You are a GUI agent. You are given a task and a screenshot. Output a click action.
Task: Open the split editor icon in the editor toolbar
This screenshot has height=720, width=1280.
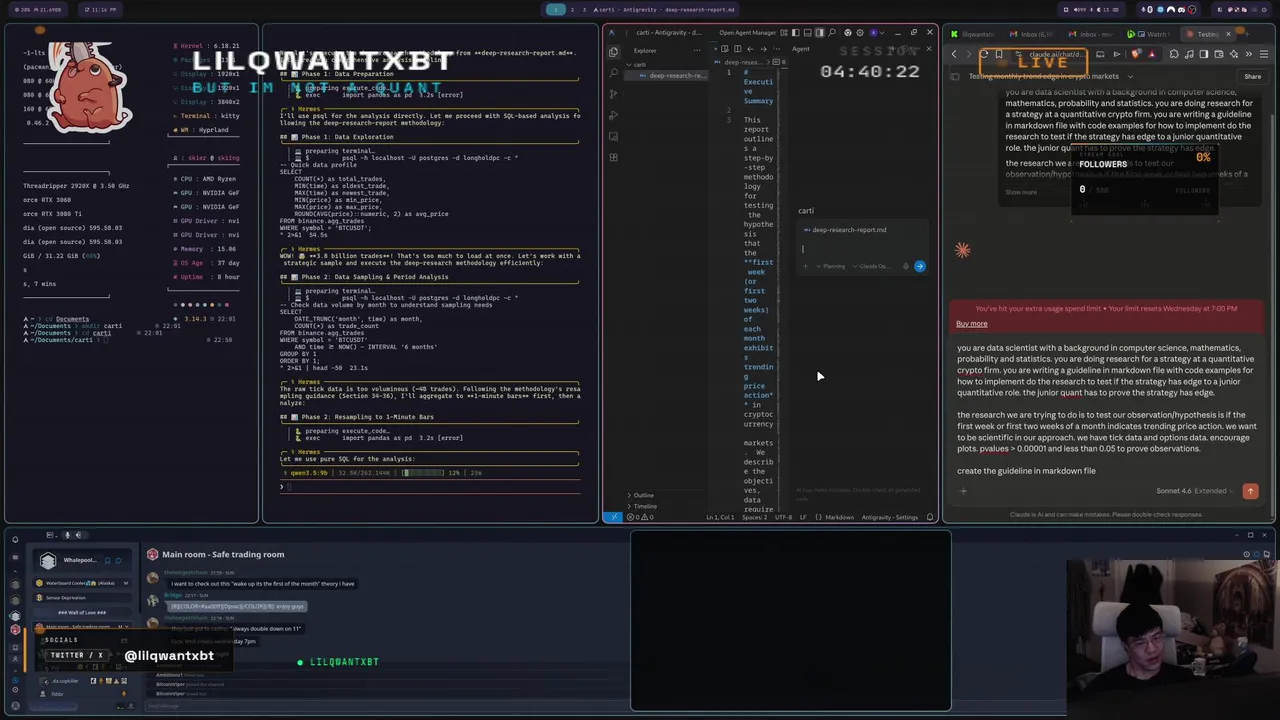(737, 49)
